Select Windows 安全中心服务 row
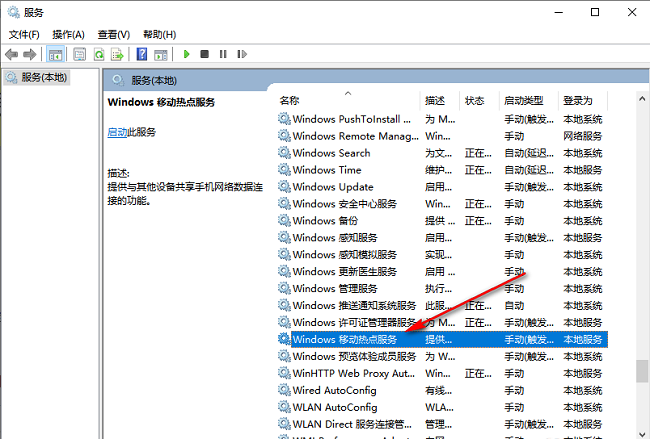The width and height of the screenshot is (650, 439). pos(442,204)
